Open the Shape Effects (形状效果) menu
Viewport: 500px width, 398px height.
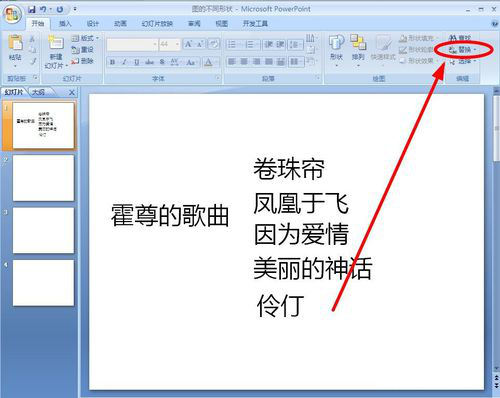(x=419, y=61)
